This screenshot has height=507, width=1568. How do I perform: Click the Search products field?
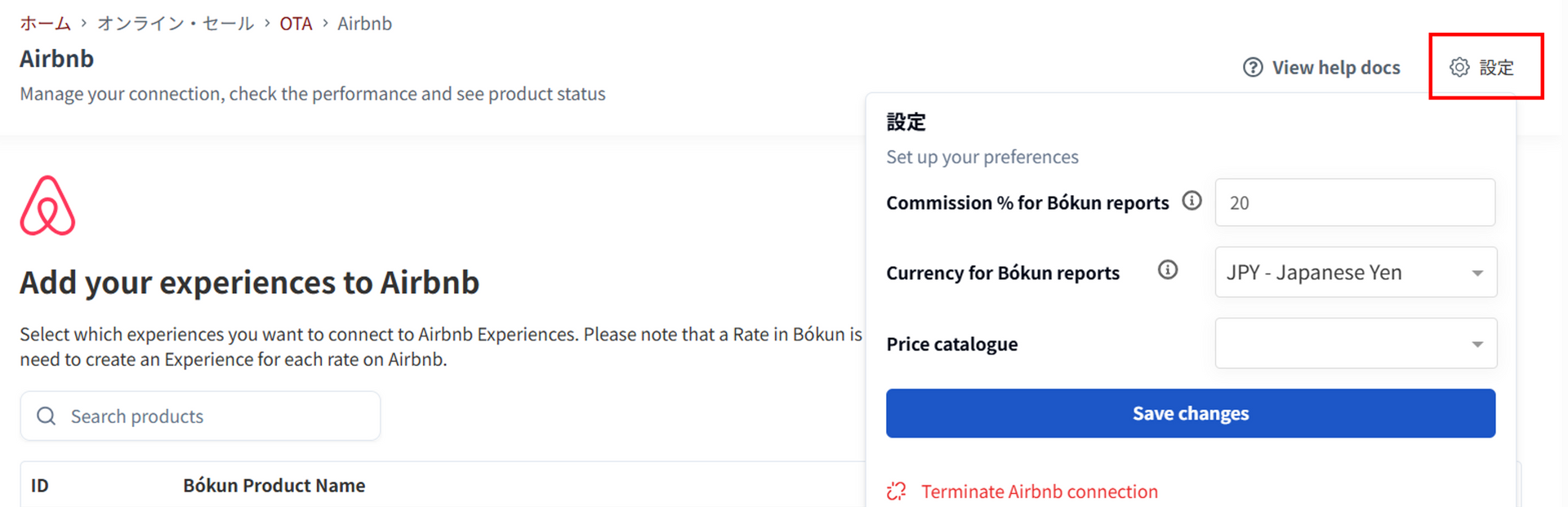coord(200,416)
